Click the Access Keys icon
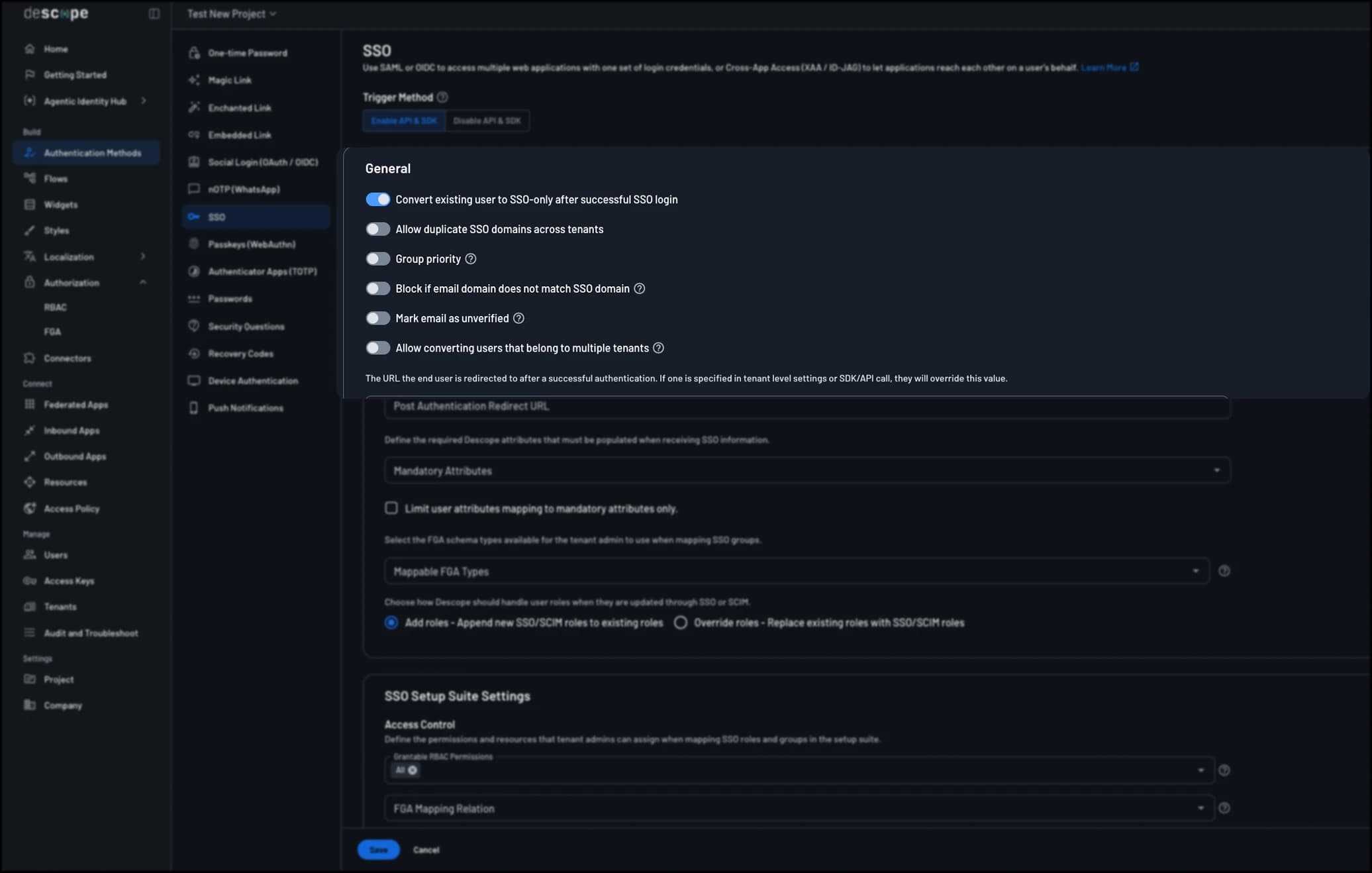The width and height of the screenshot is (1372, 873). tap(29, 581)
